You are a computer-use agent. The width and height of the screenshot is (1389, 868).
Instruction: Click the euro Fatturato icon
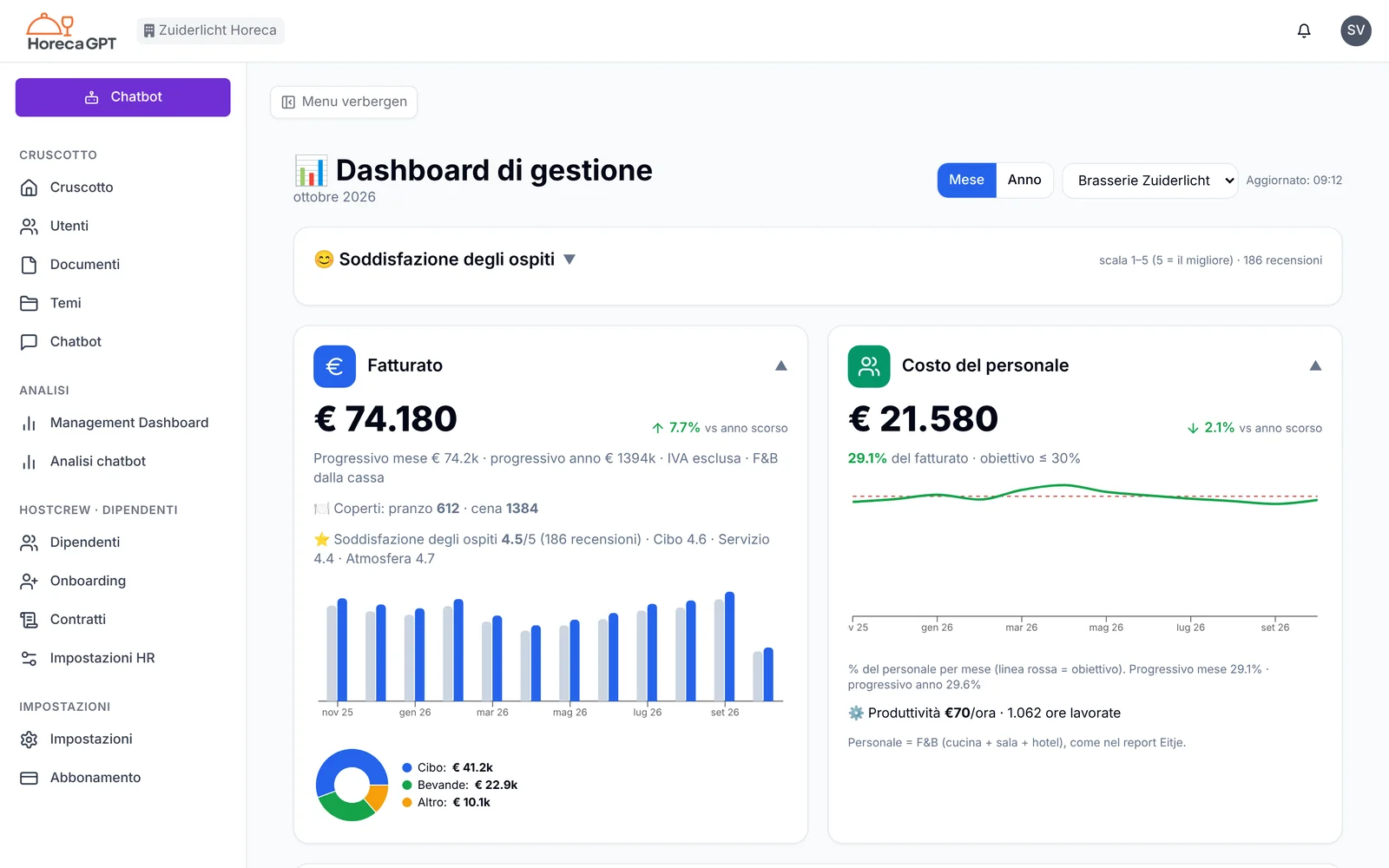(334, 366)
